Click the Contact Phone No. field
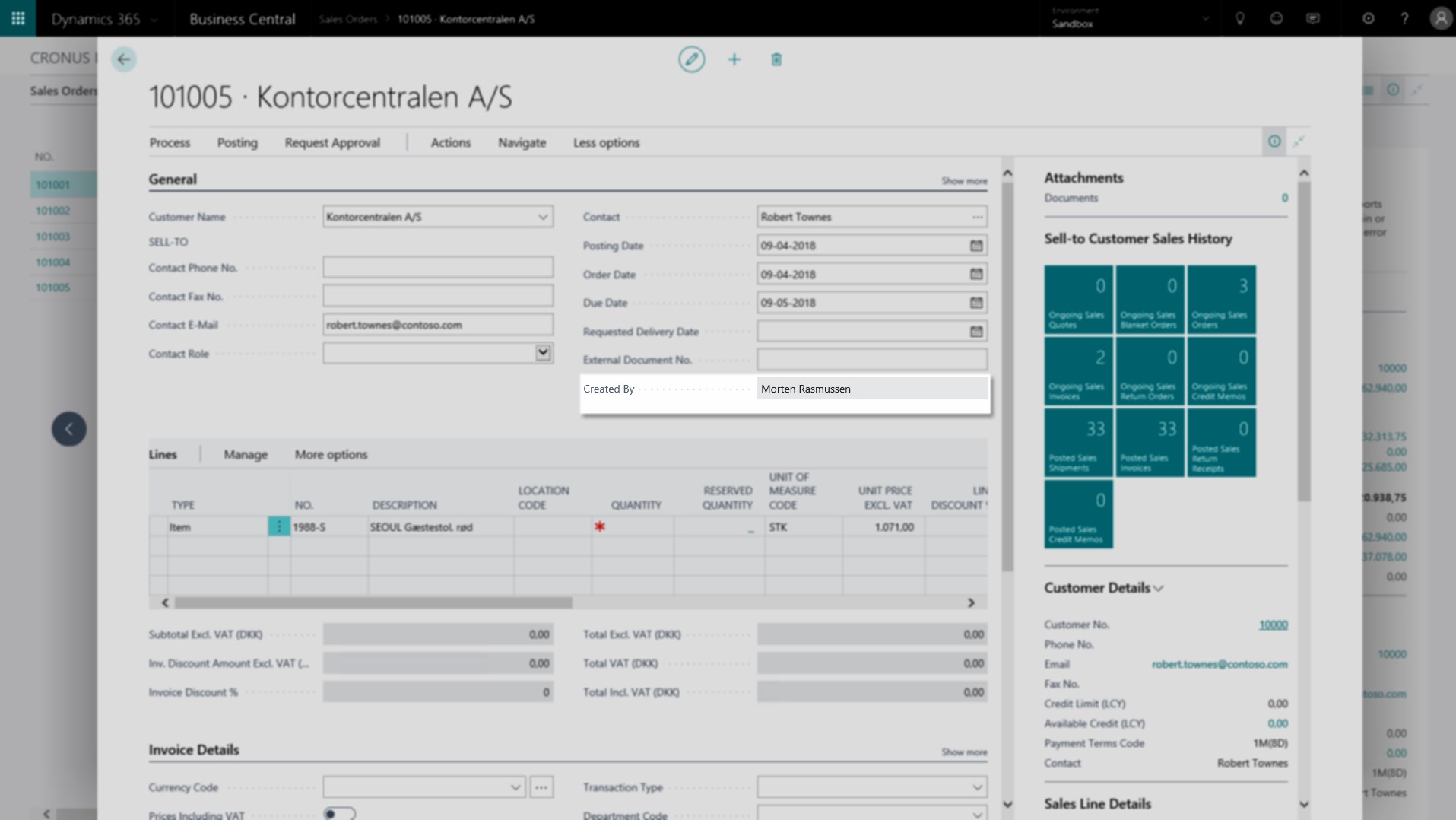 438,267
